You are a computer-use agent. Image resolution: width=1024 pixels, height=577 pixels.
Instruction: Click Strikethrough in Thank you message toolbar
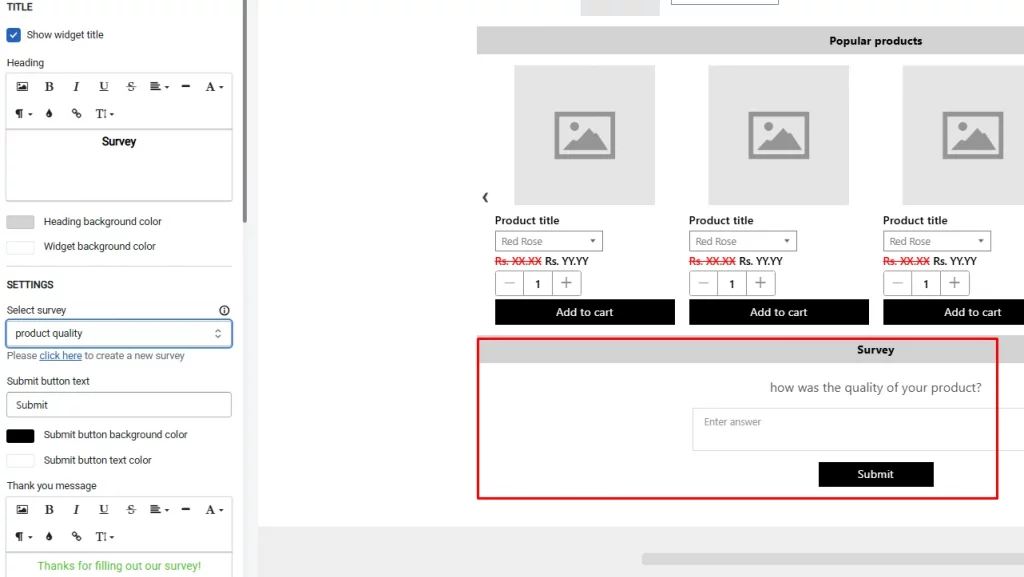click(x=131, y=510)
